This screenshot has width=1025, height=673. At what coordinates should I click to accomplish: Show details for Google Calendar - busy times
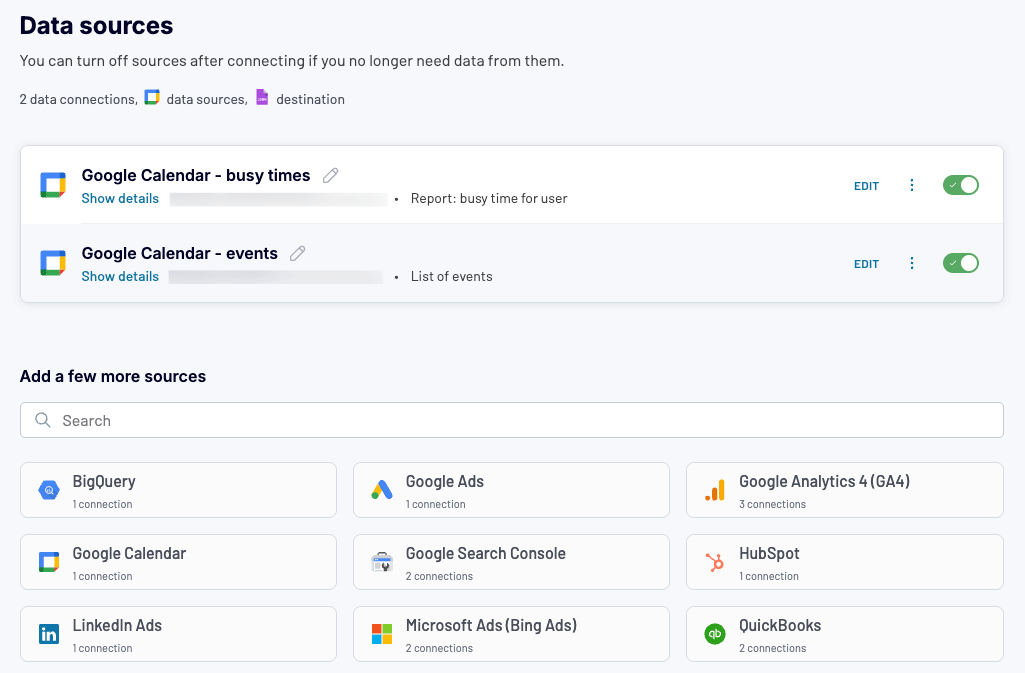pyautogui.click(x=120, y=199)
